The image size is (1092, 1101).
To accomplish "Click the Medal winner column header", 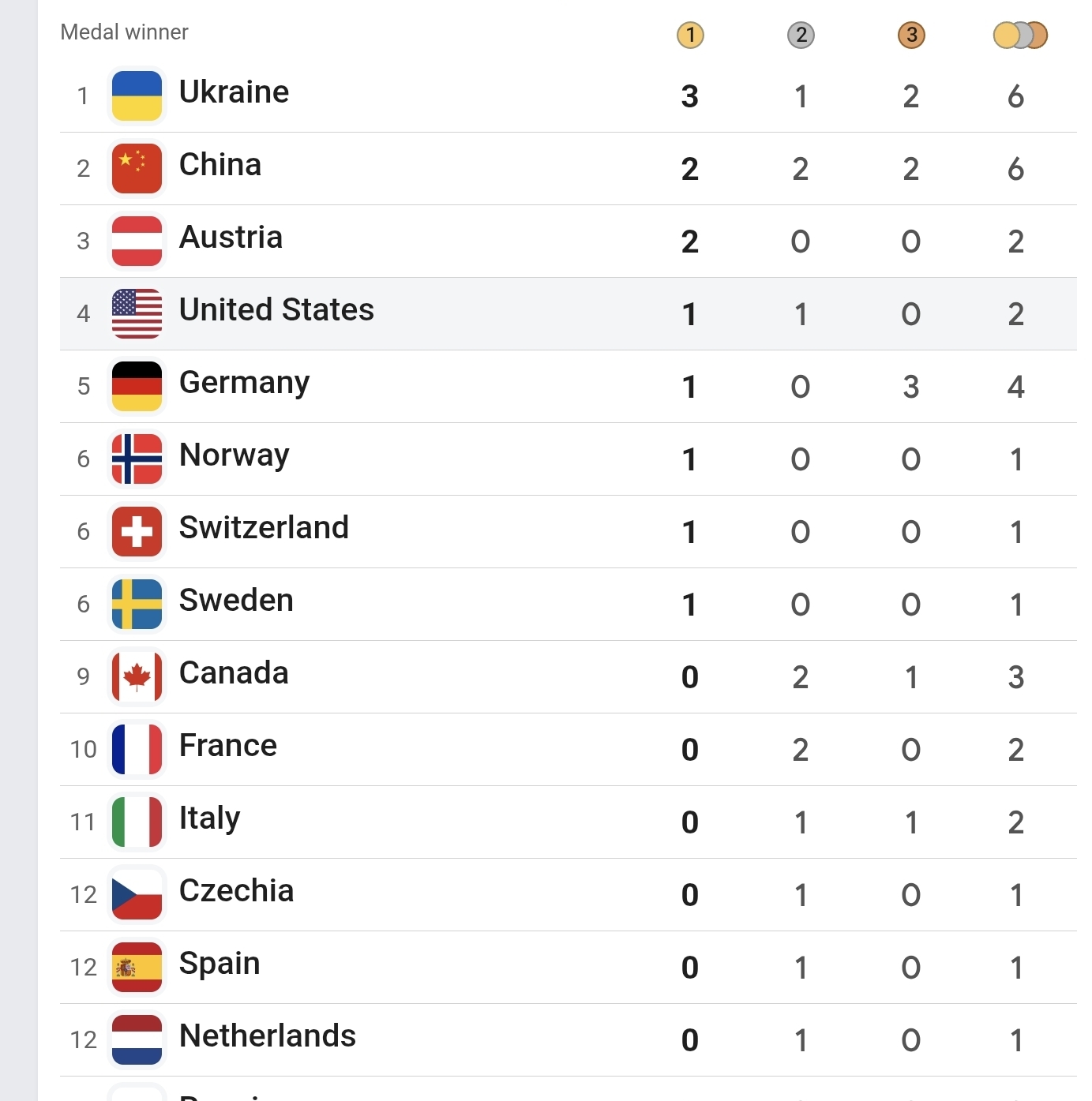I will 125,32.
